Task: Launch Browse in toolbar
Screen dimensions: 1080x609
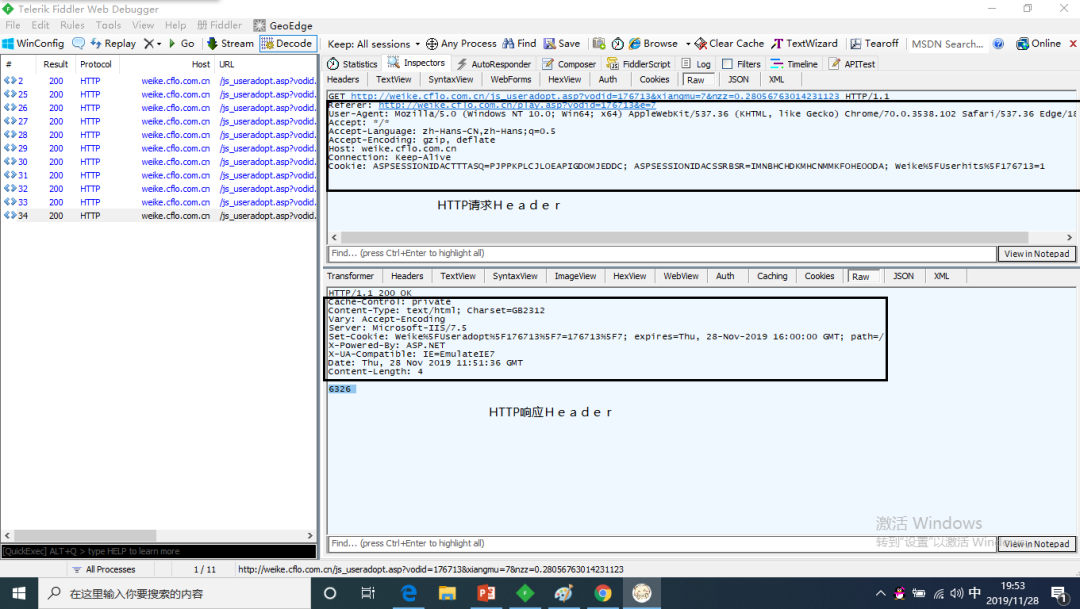Action: (x=653, y=43)
